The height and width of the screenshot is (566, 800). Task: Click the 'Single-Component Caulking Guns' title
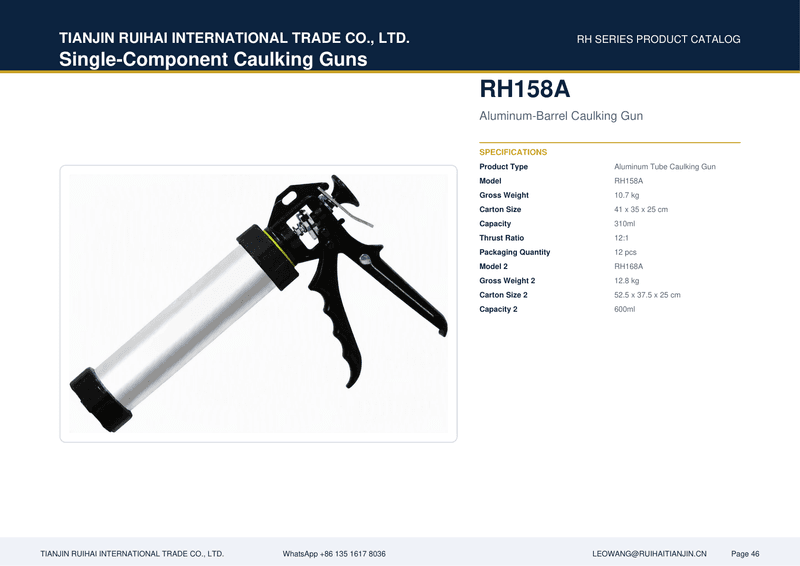[213, 59]
